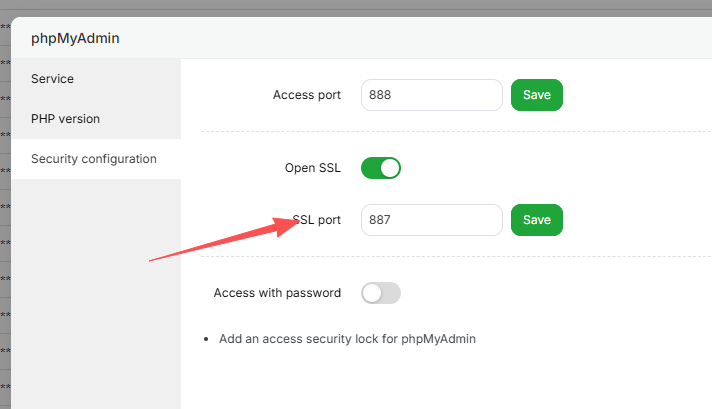Open the Service tab

(x=53, y=79)
